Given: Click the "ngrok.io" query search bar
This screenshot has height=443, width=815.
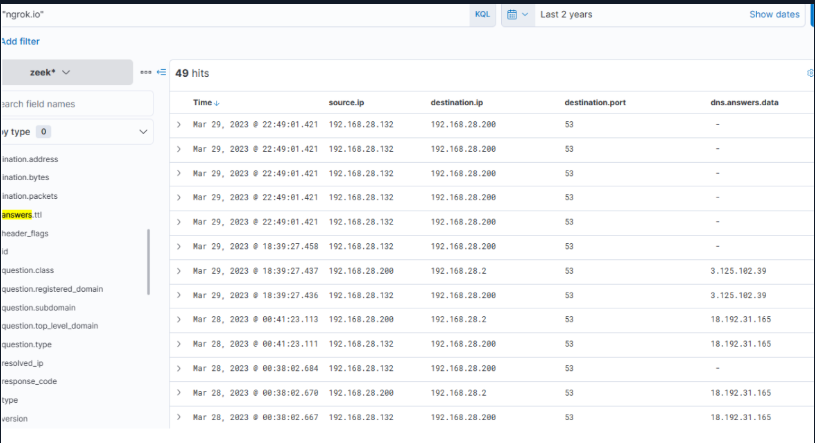Looking at the screenshot, I should click(x=235, y=15).
